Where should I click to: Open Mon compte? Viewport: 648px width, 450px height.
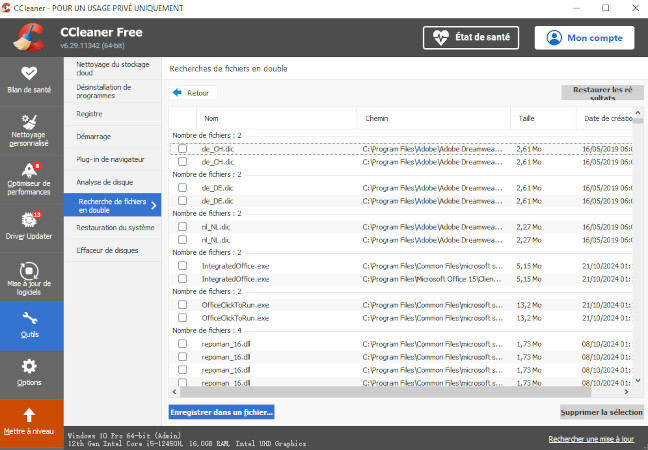[584, 38]
